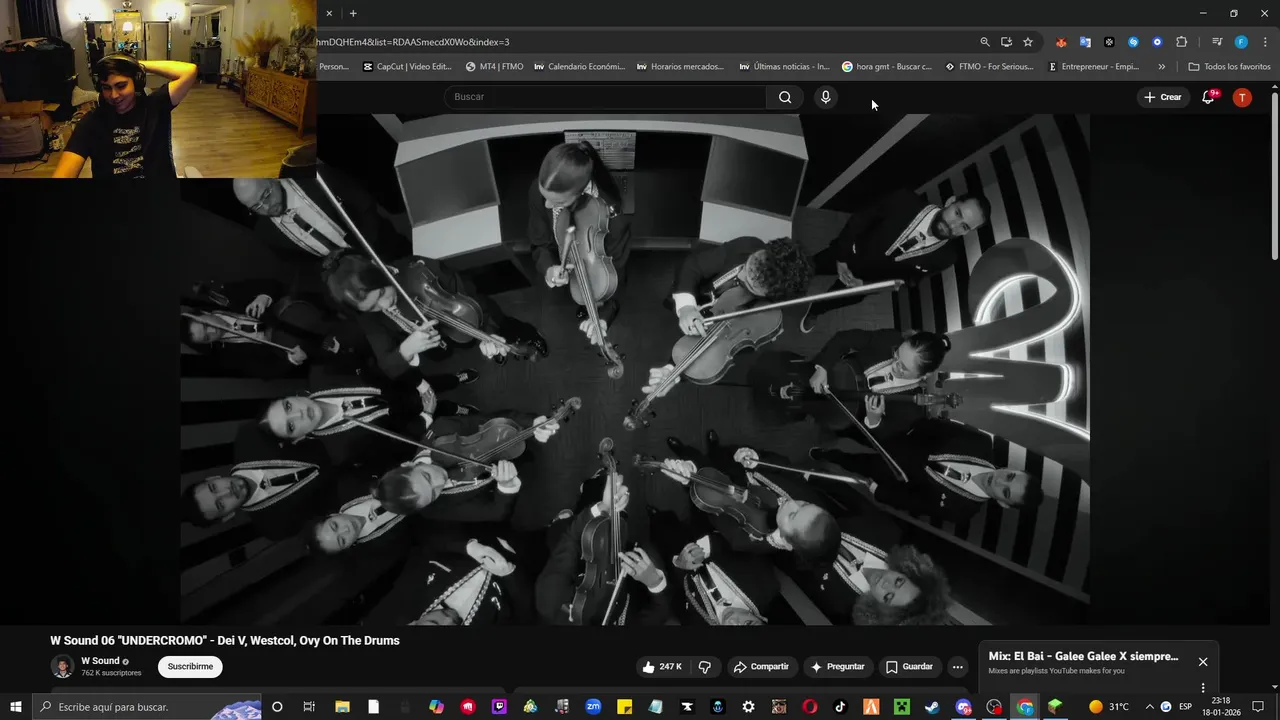Screen dimensions: 1280x720
Task: Click the Mix El Bai Galee Galee title
Action: coord(1083,657)
